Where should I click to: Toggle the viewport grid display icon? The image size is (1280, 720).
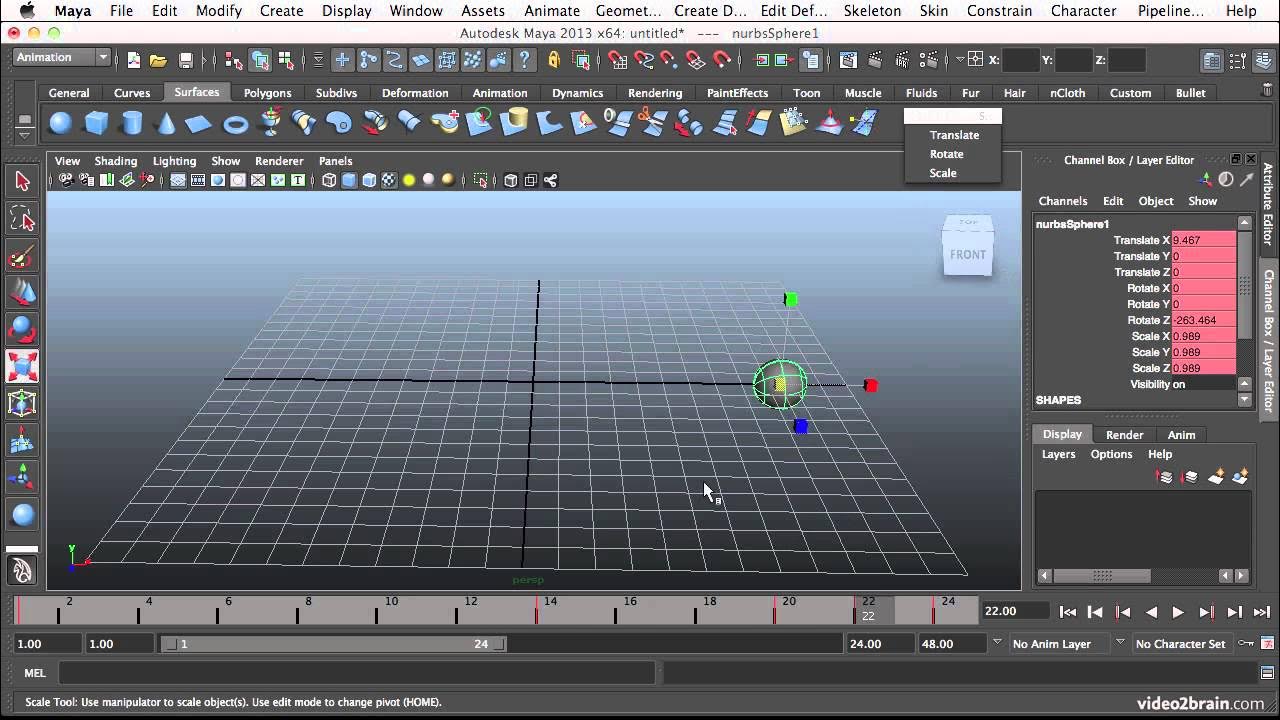point(178,180)
